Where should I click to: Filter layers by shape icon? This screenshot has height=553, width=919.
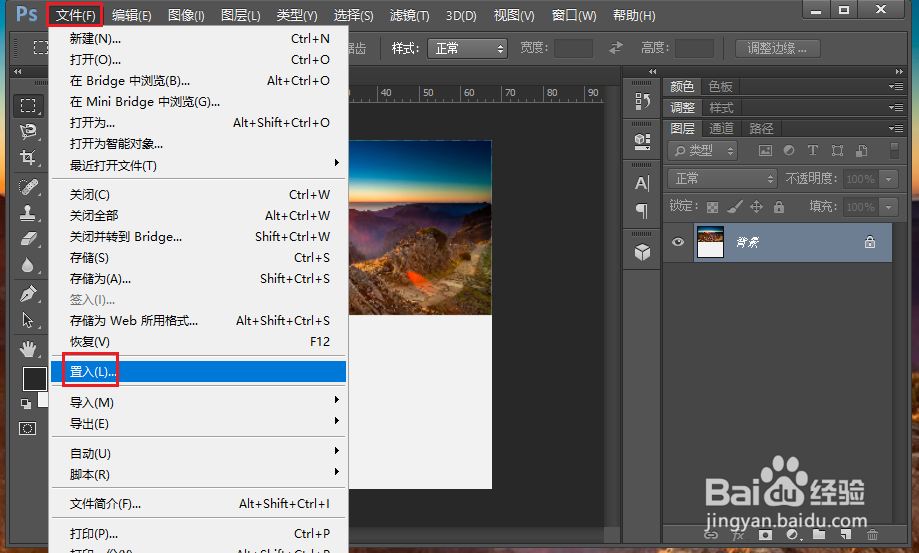837,151
